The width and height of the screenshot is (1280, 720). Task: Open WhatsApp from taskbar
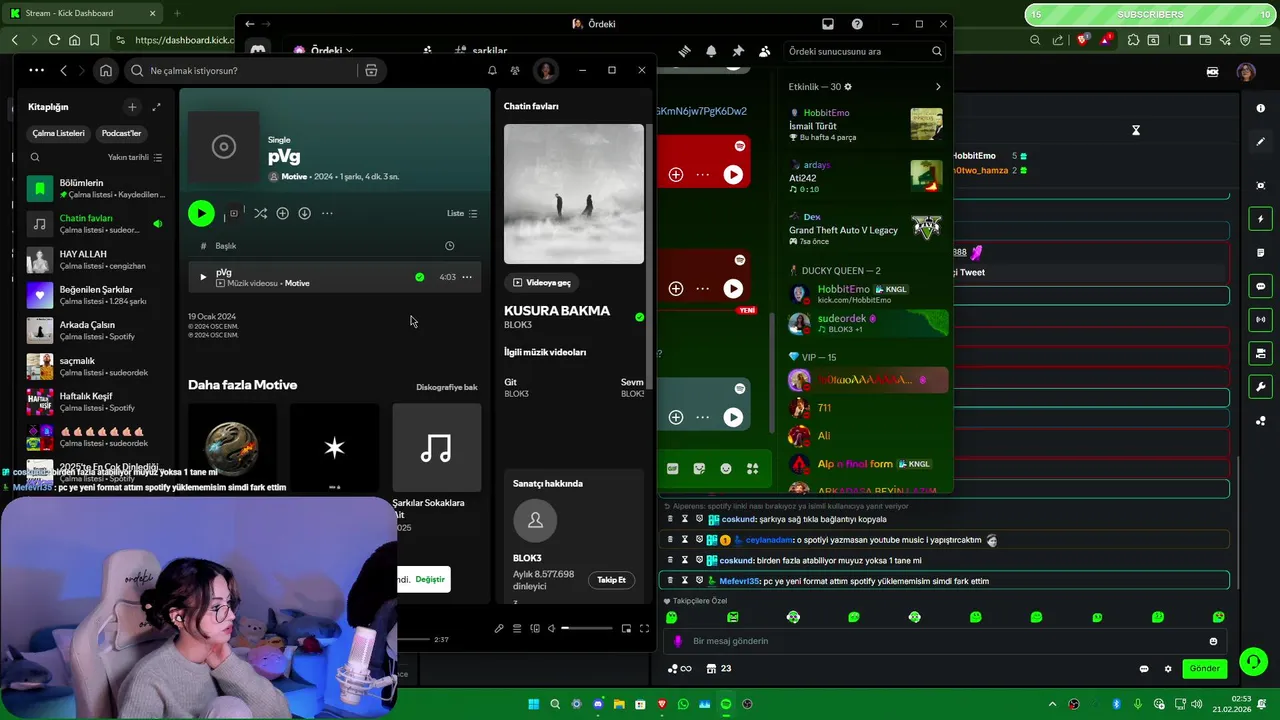click(683, 704)
